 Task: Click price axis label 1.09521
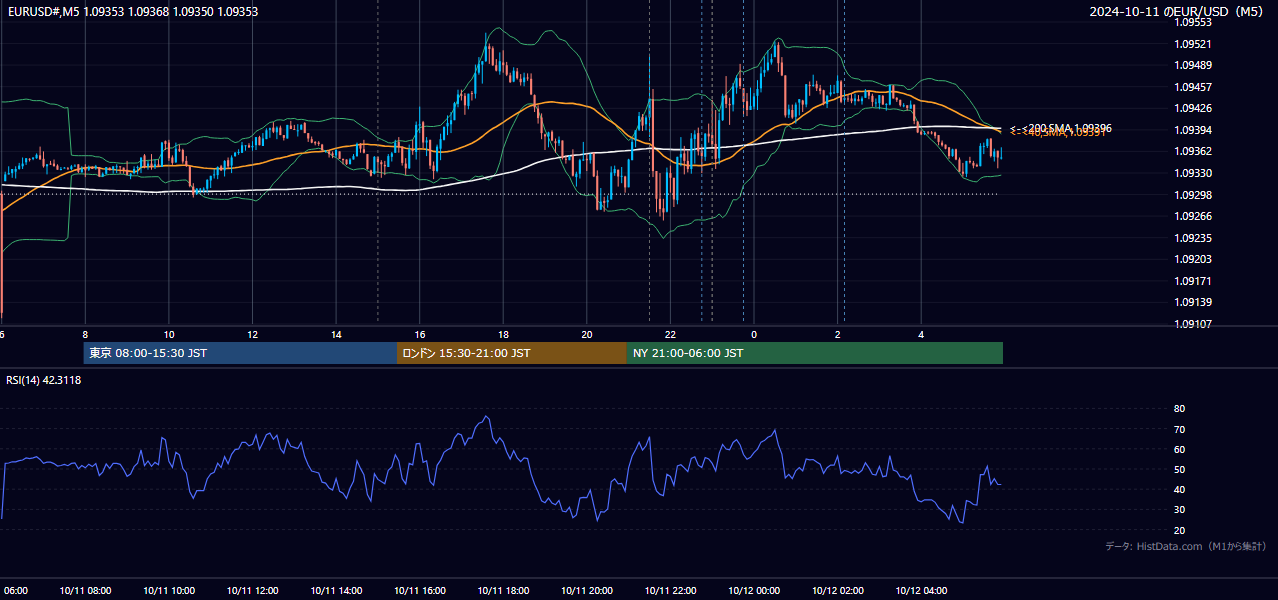click(1193, 45)
